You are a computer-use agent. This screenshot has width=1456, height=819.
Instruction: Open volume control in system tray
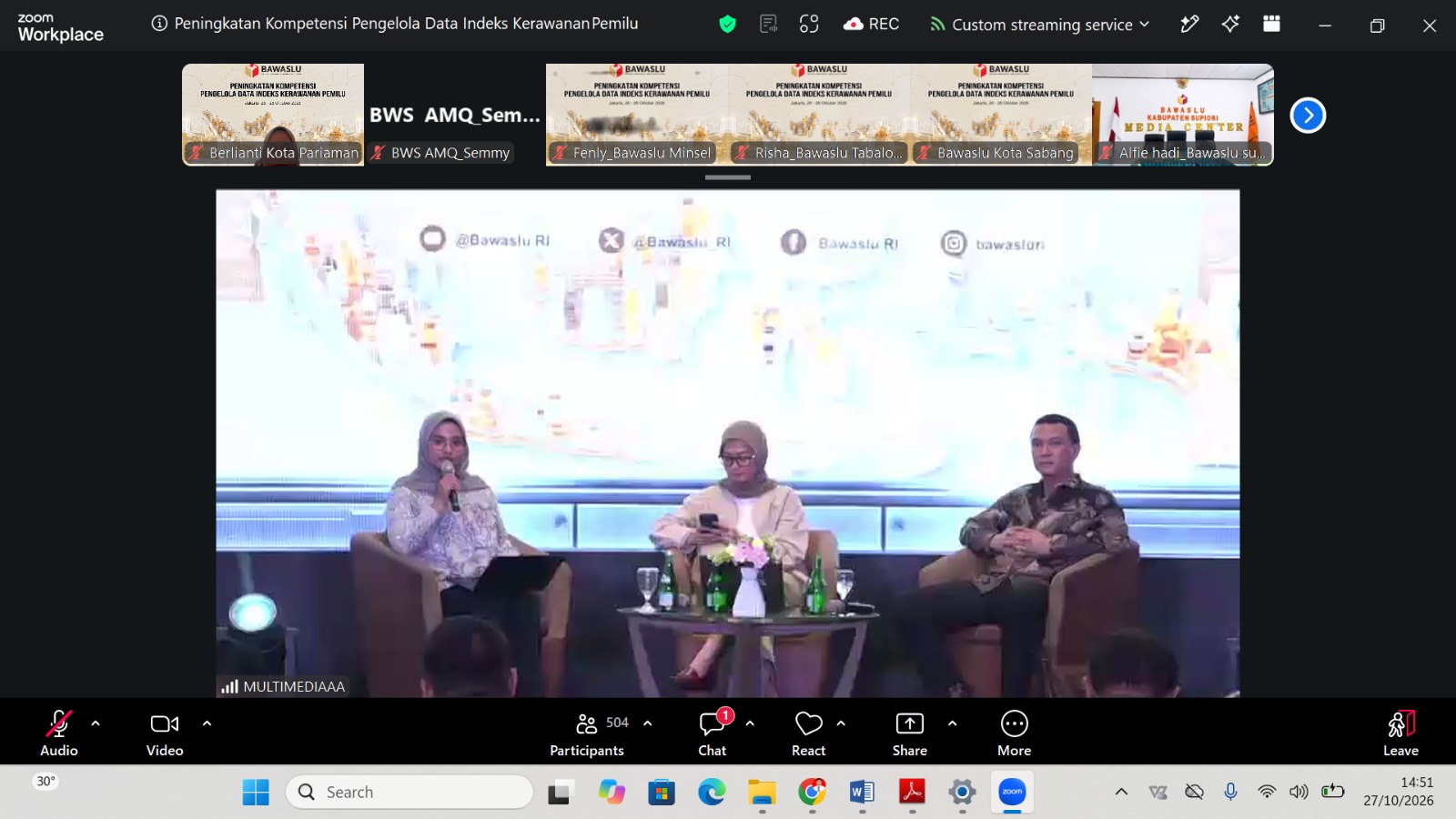[x=1299, y=792]
